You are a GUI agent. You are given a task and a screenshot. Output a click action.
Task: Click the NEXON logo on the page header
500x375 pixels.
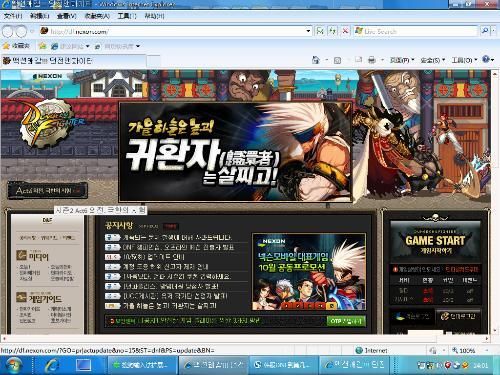tap(48, 76)
